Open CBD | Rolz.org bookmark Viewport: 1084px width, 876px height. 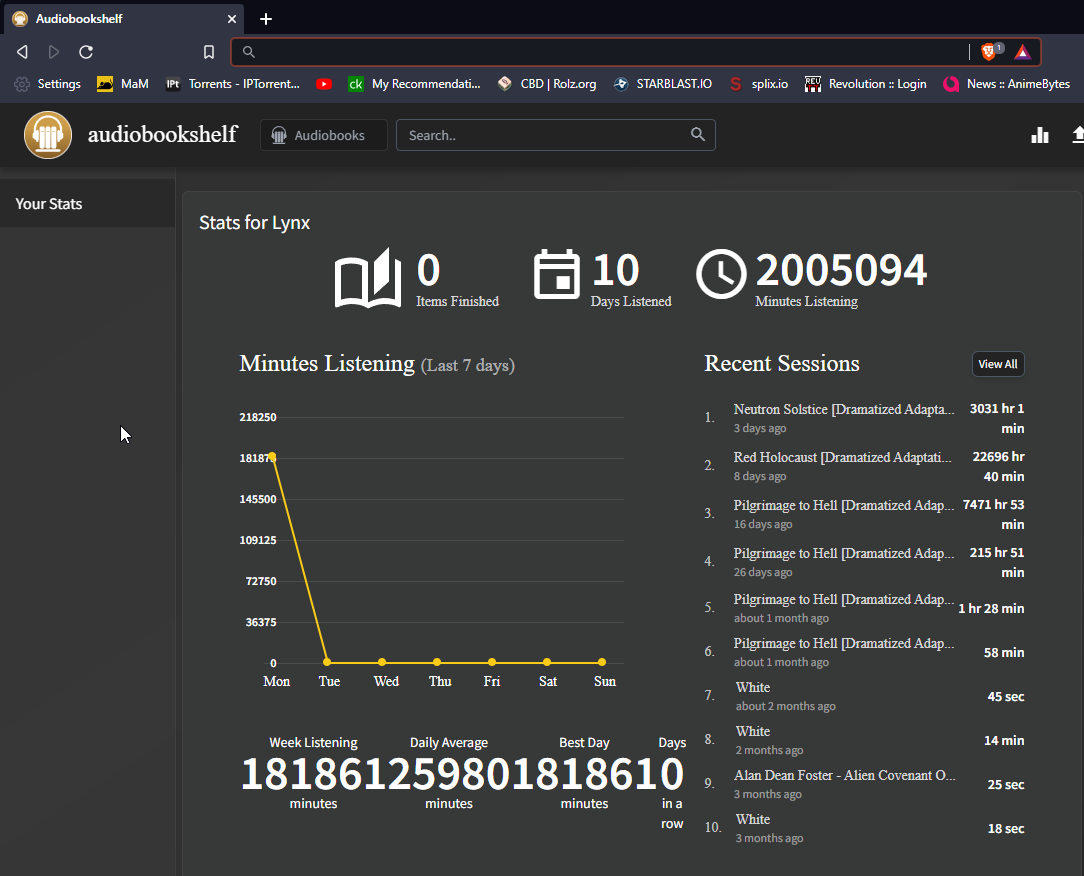(x=547, y=84)
